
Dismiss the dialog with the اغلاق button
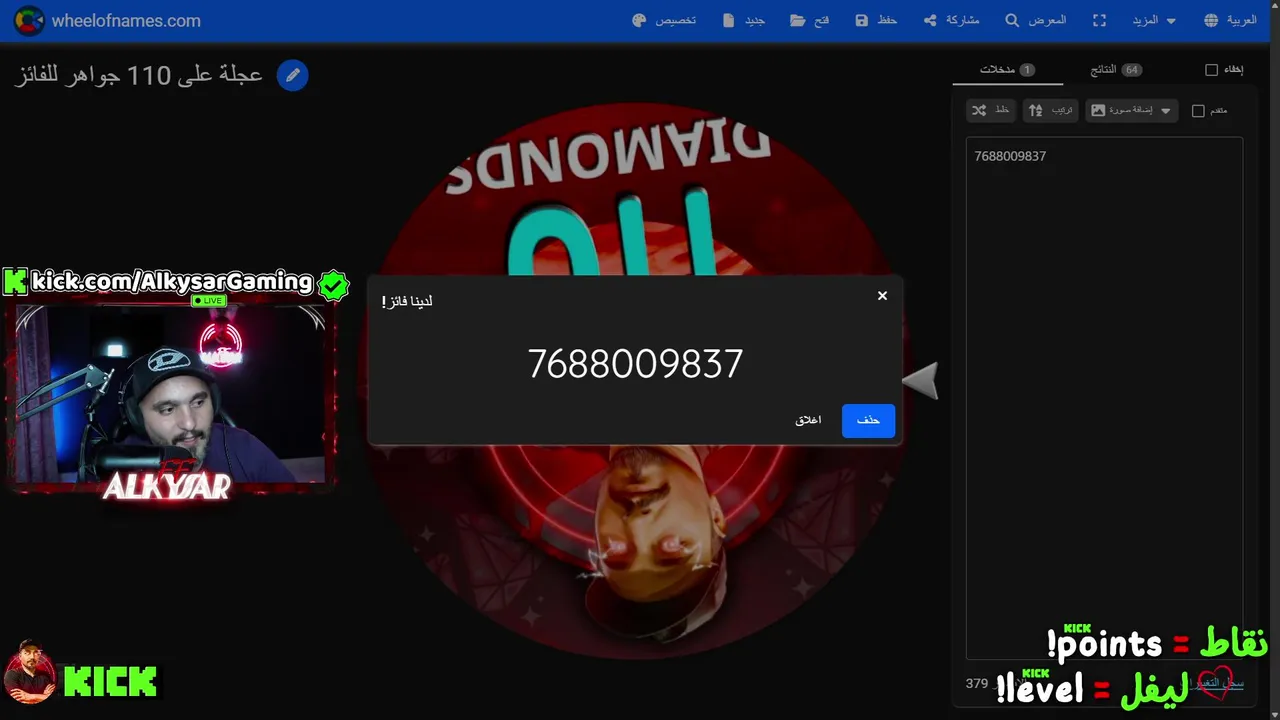point(808,420)
